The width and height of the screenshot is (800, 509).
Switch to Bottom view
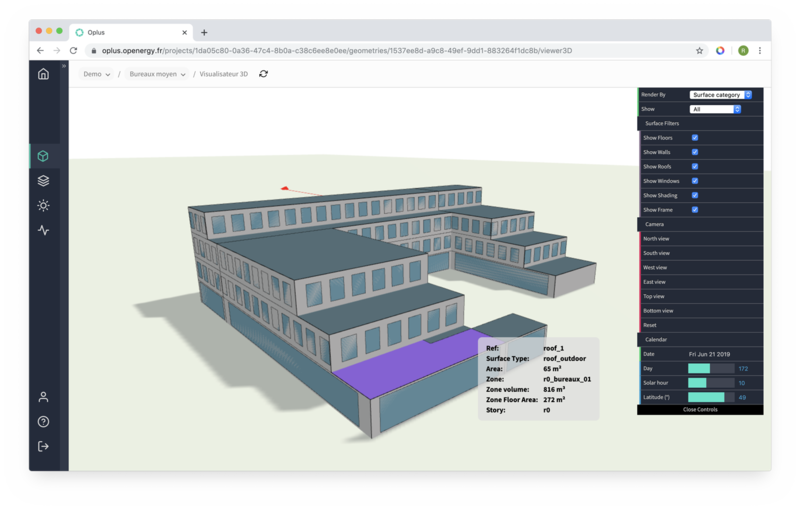tap(701, 311)
